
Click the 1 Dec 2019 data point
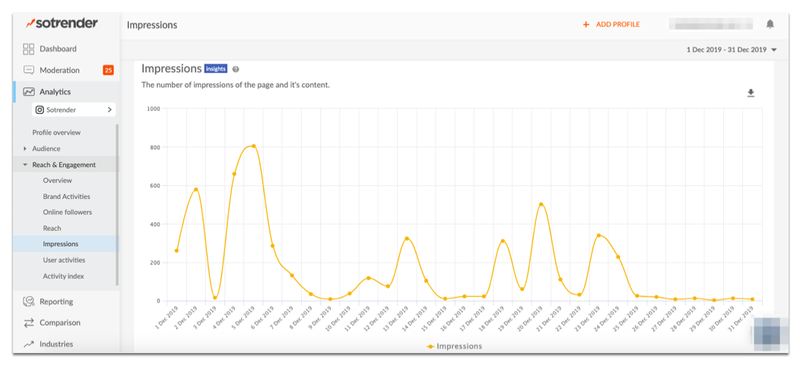[x=177, y=251]
